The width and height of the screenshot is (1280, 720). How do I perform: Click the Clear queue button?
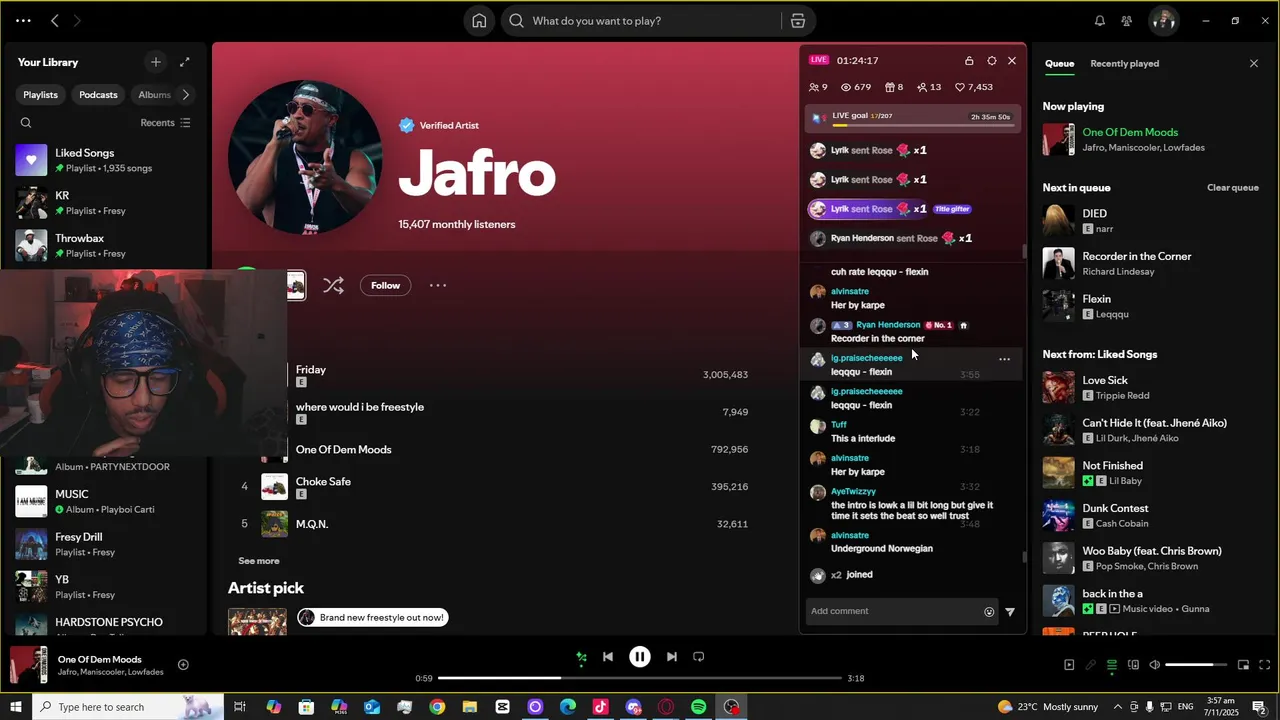point(1232,188)
